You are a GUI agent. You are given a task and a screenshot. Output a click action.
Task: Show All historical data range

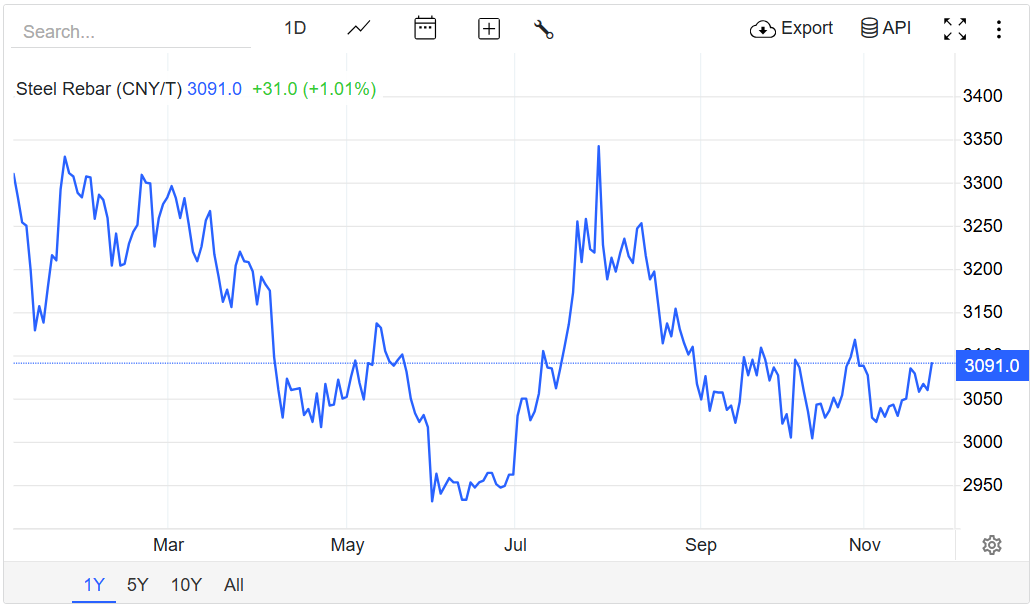pos(234,585)
